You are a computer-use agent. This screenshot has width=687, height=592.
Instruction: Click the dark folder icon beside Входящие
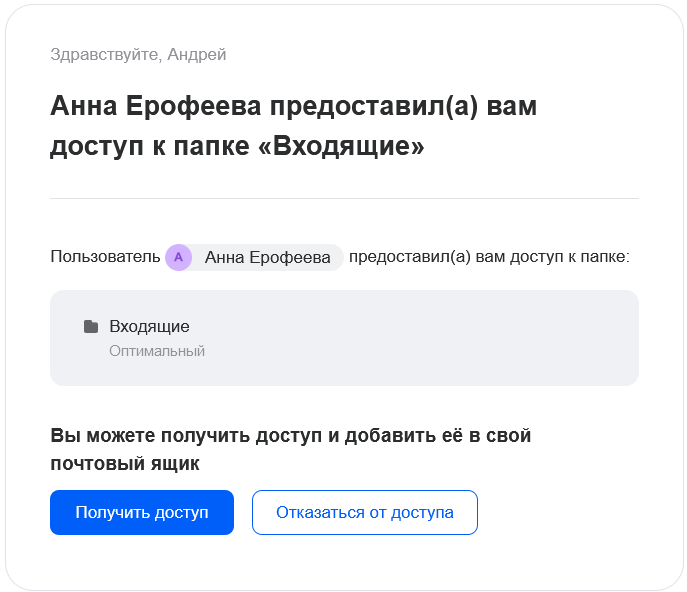coord(91,326)
